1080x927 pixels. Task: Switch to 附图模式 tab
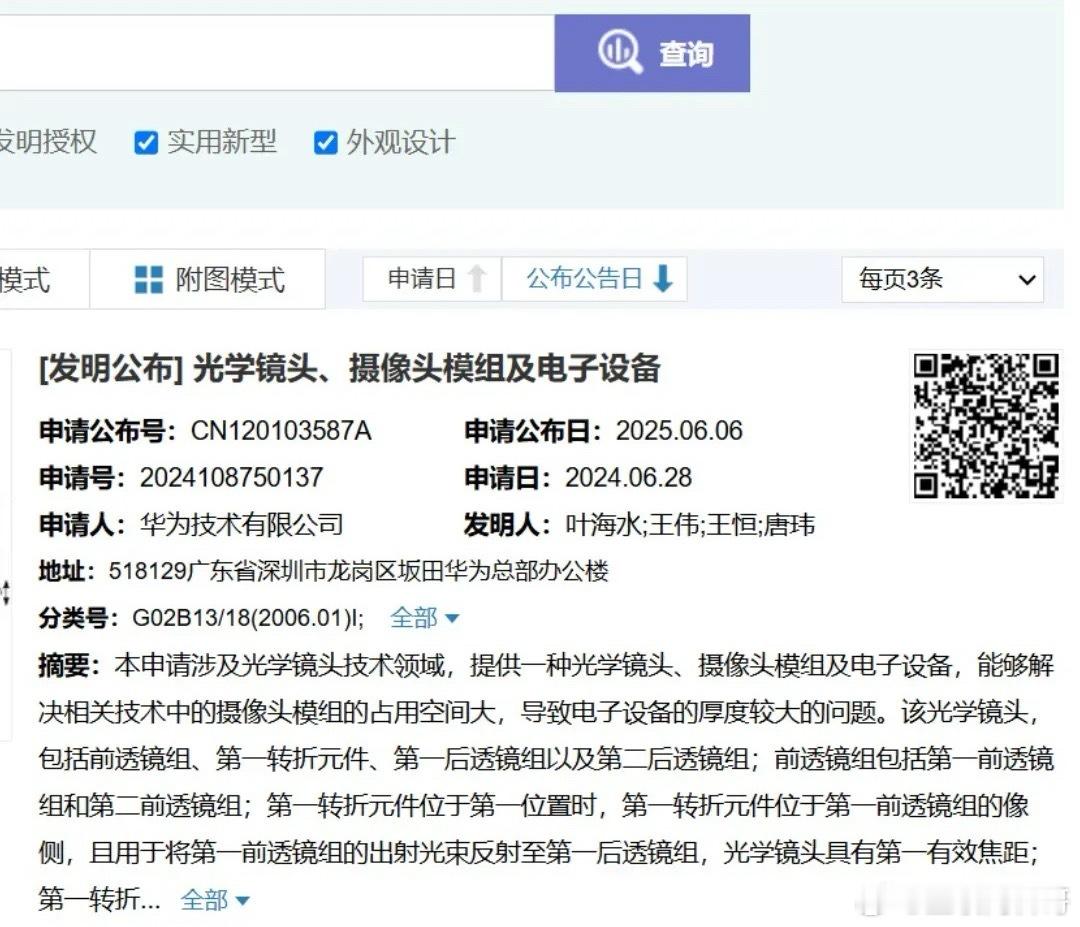pos(208,280)
